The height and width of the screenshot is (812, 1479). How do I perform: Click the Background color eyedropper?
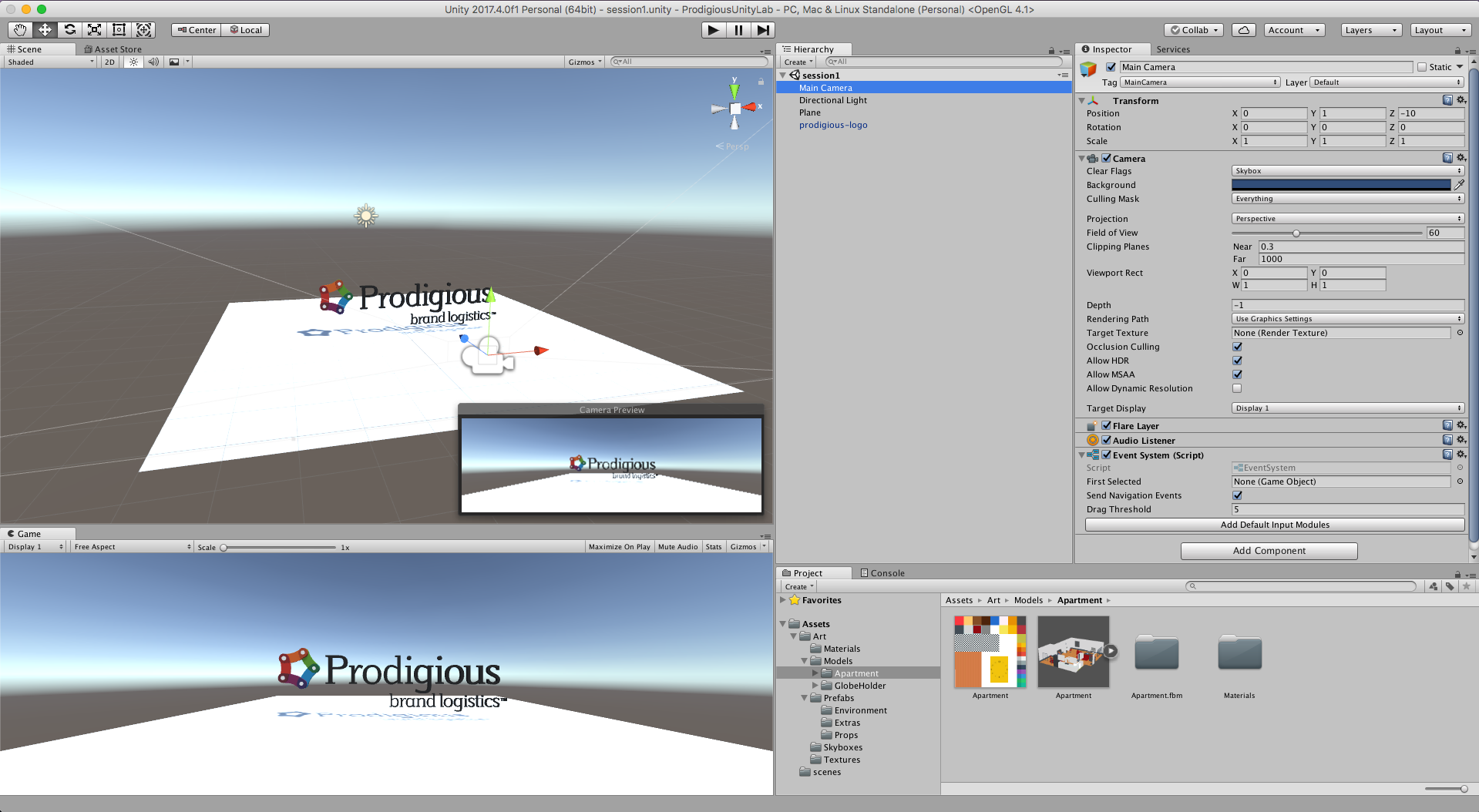(1459, 185)
